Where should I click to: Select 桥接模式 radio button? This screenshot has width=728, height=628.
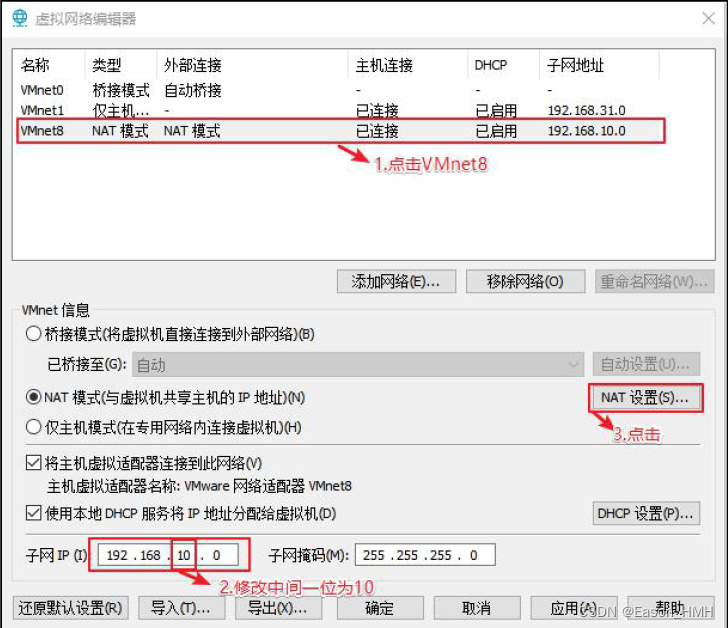(33, 334)
